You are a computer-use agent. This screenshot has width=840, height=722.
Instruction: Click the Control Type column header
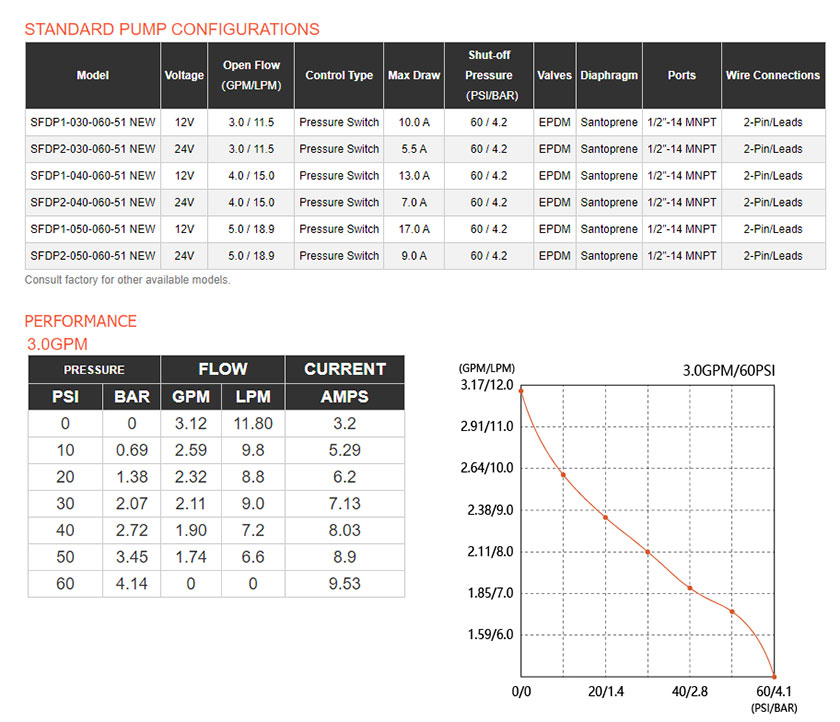click(339, 76)
